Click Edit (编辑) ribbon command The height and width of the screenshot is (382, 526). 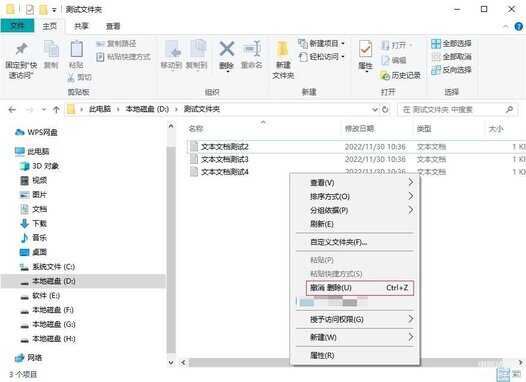[394, 60]
